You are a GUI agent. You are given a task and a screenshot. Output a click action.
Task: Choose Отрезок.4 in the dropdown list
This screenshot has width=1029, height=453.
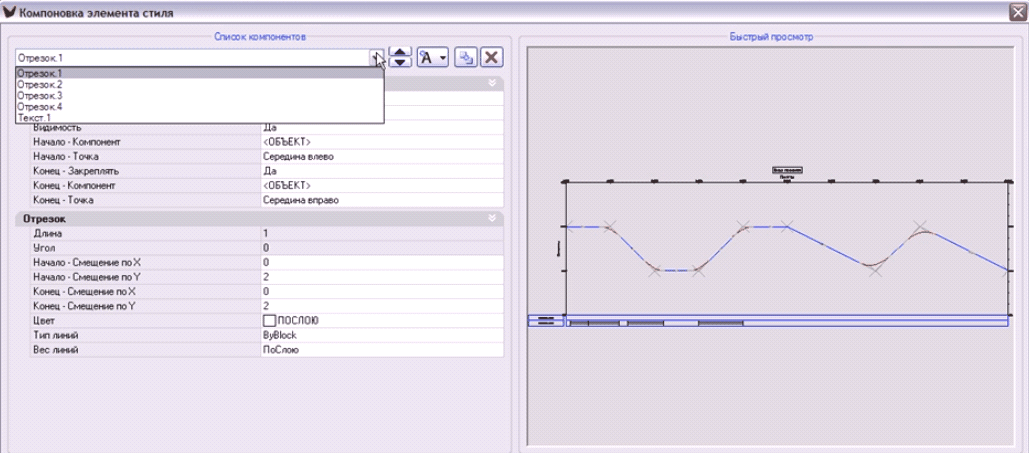pos(40,107)
